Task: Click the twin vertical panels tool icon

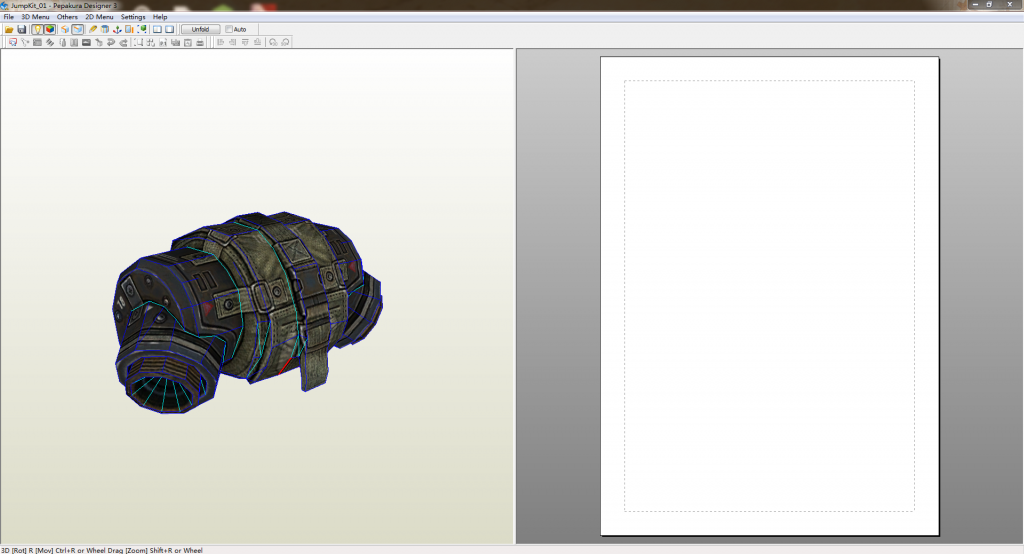Action: 74,42
